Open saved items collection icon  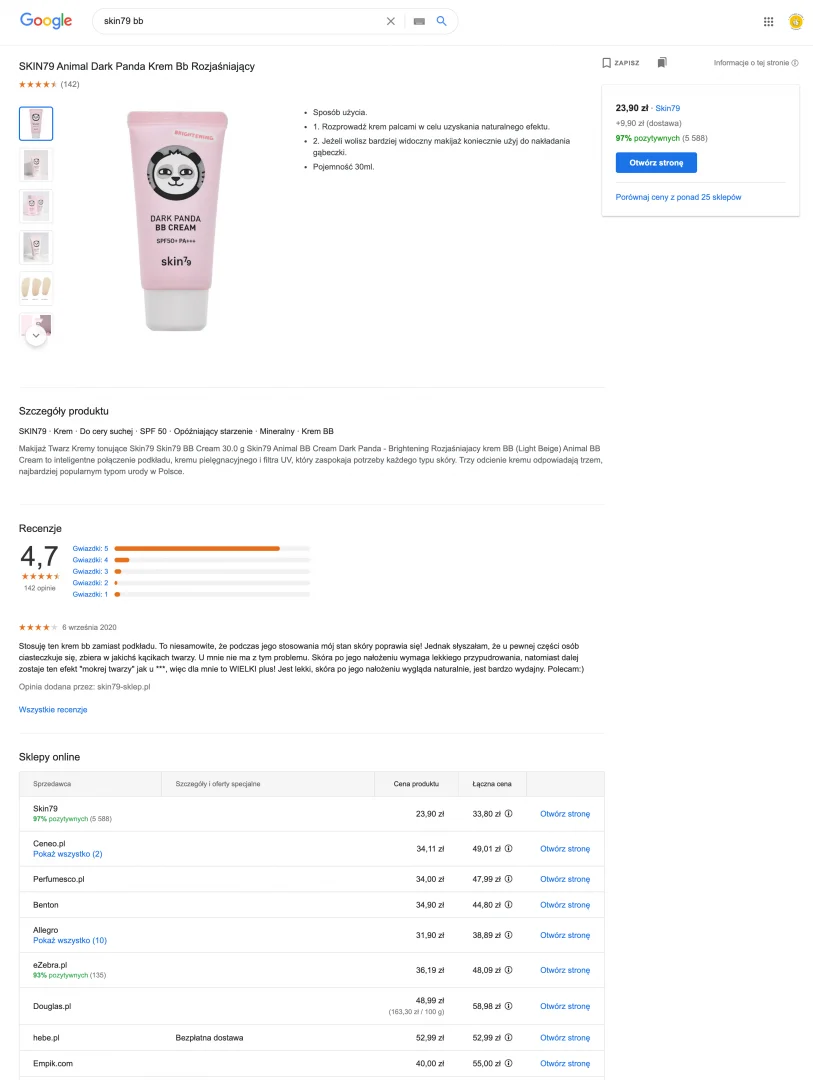click(662, 63)
